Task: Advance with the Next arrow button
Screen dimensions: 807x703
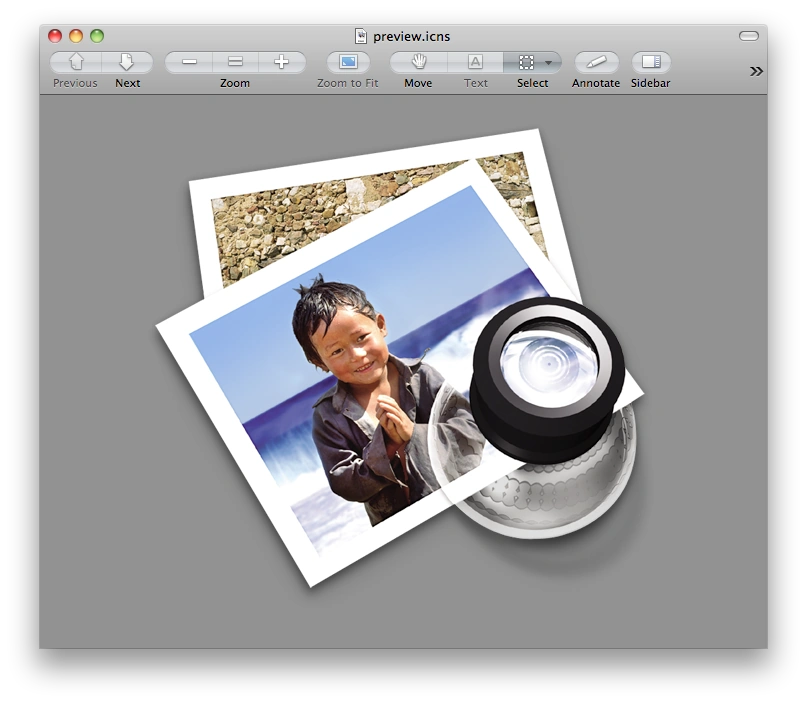Action: coord(127,62)
